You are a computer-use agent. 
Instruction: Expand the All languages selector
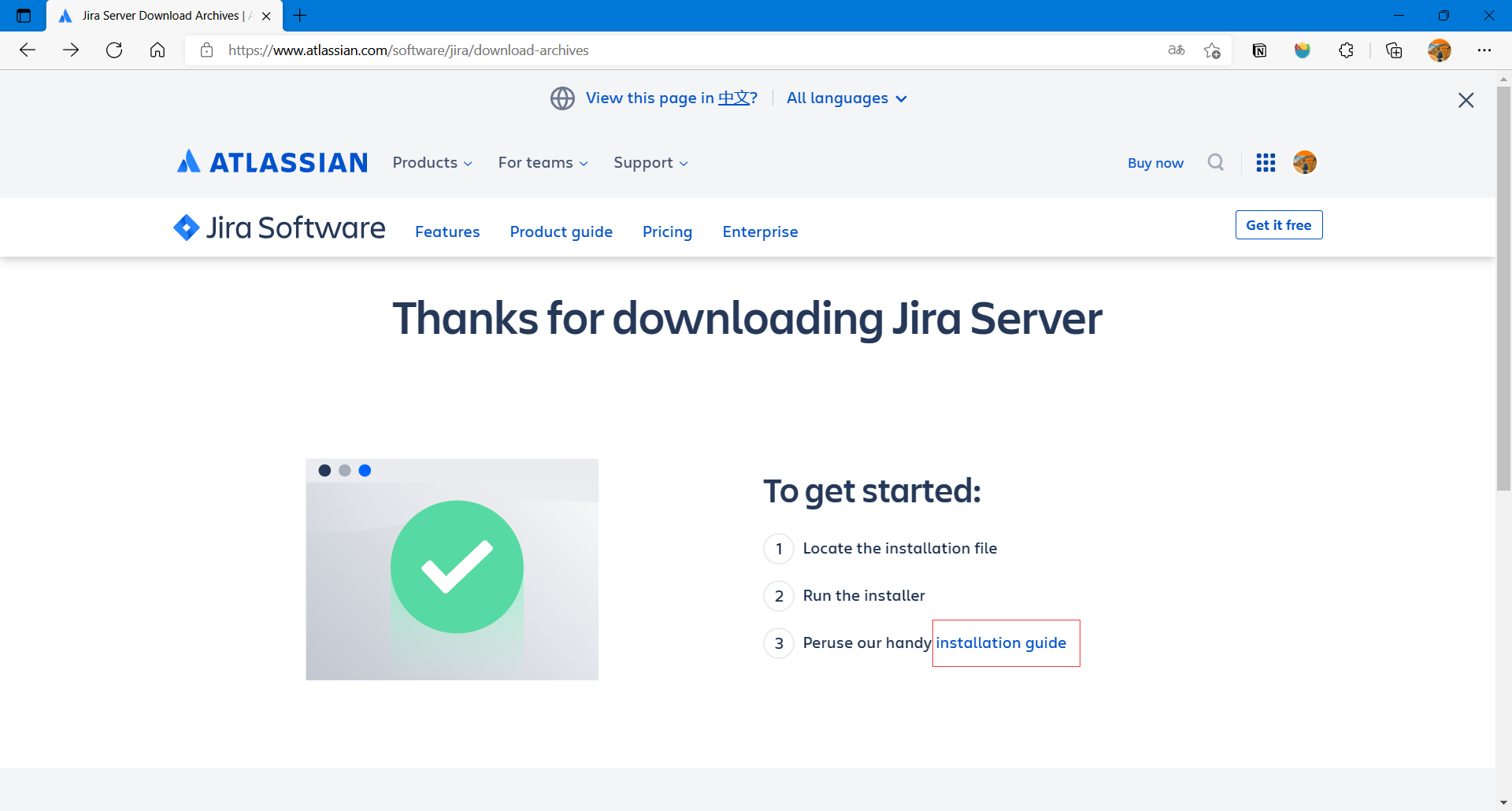(847, 98)
